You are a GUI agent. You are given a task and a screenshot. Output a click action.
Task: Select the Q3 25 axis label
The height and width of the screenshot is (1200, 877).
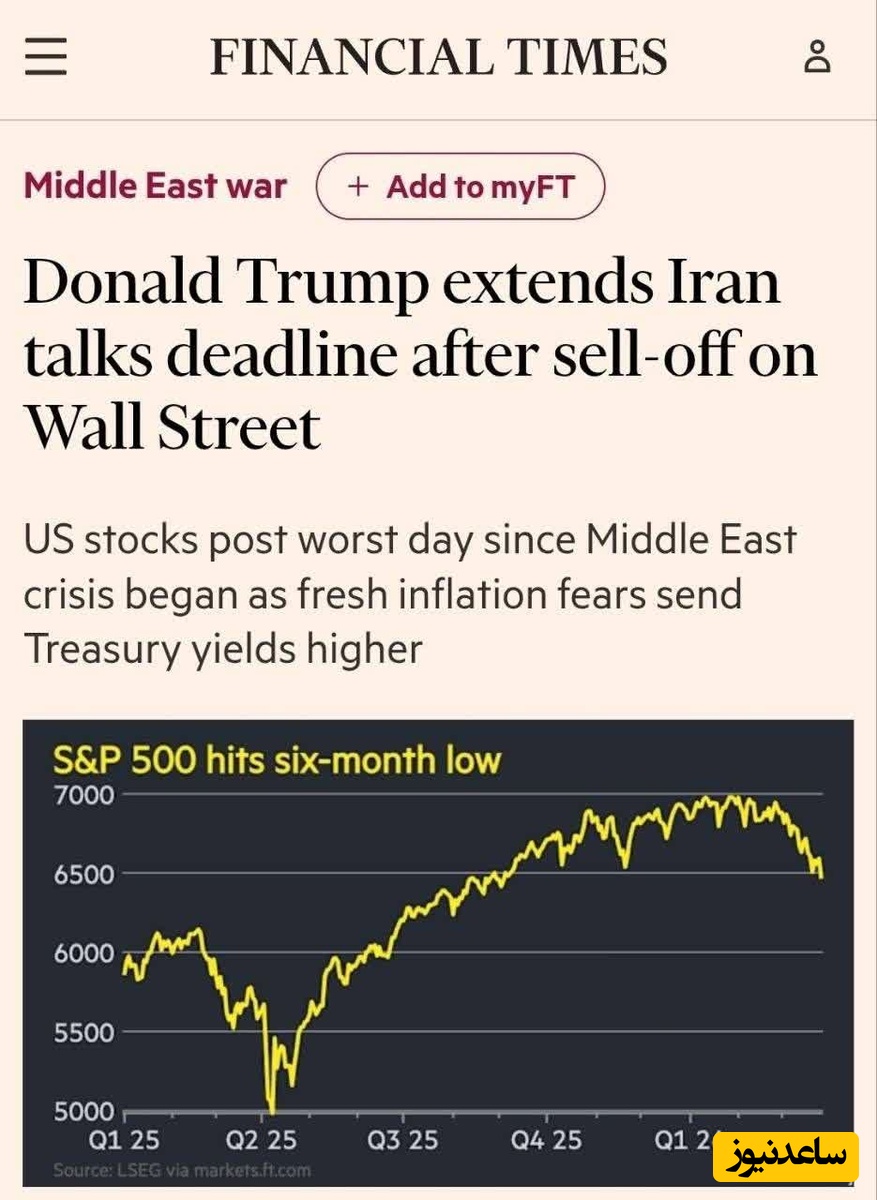(402, 1141)
